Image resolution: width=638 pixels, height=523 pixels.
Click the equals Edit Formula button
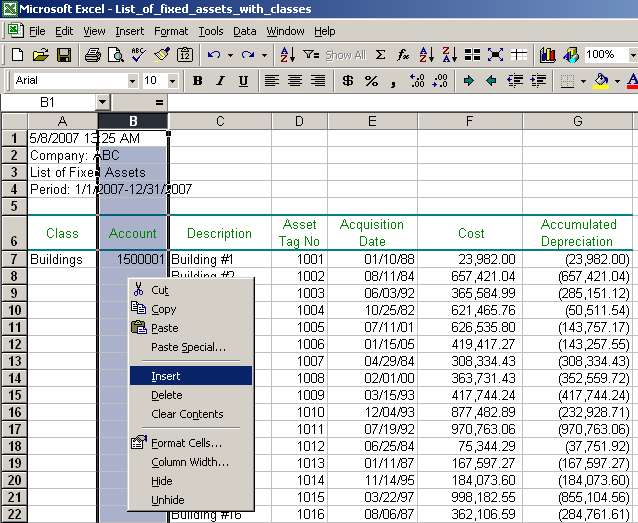159,103
